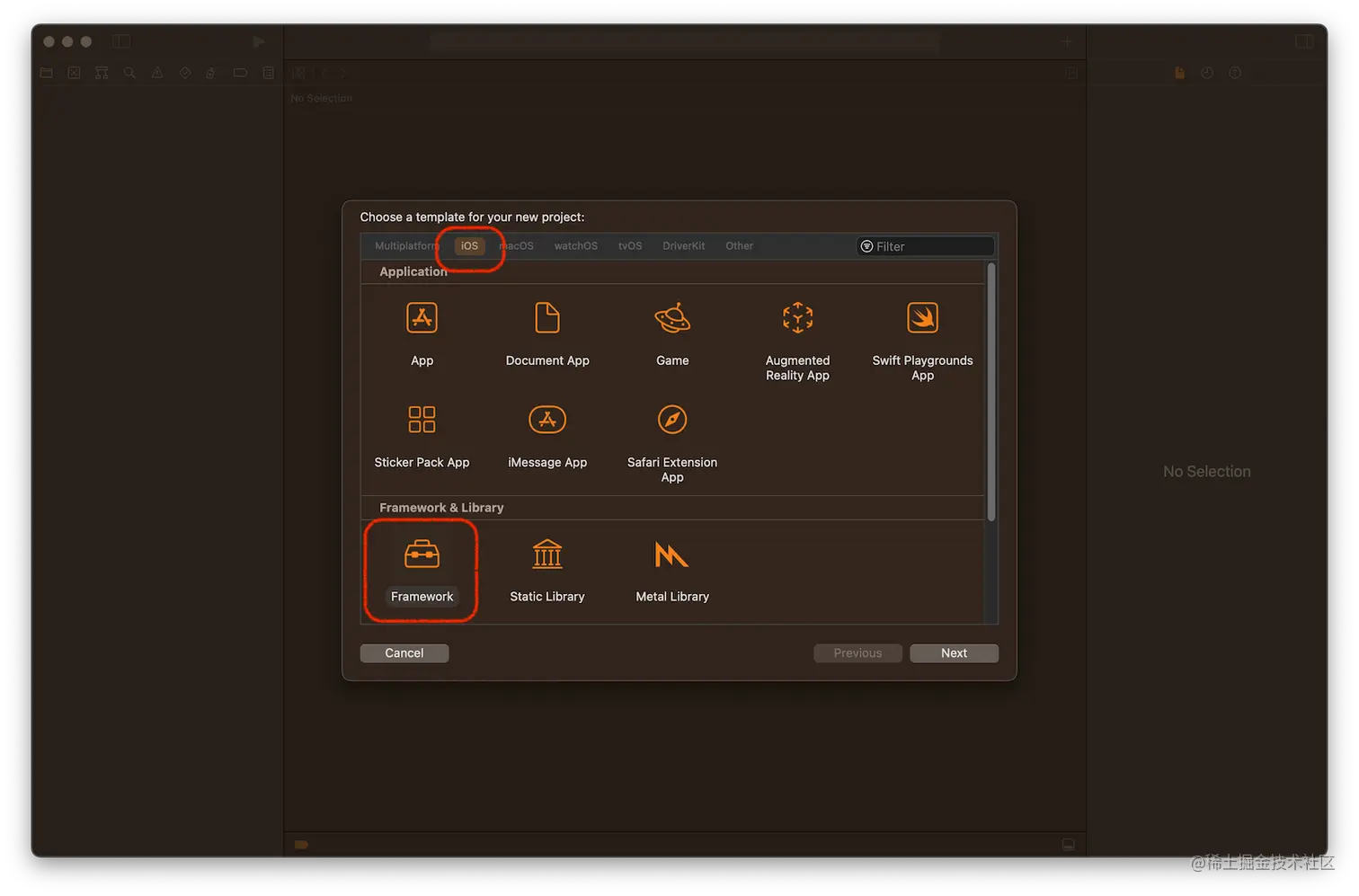1359x896 pixels.
Task: Open the Symbol navigator
Action: click(102, 73)
